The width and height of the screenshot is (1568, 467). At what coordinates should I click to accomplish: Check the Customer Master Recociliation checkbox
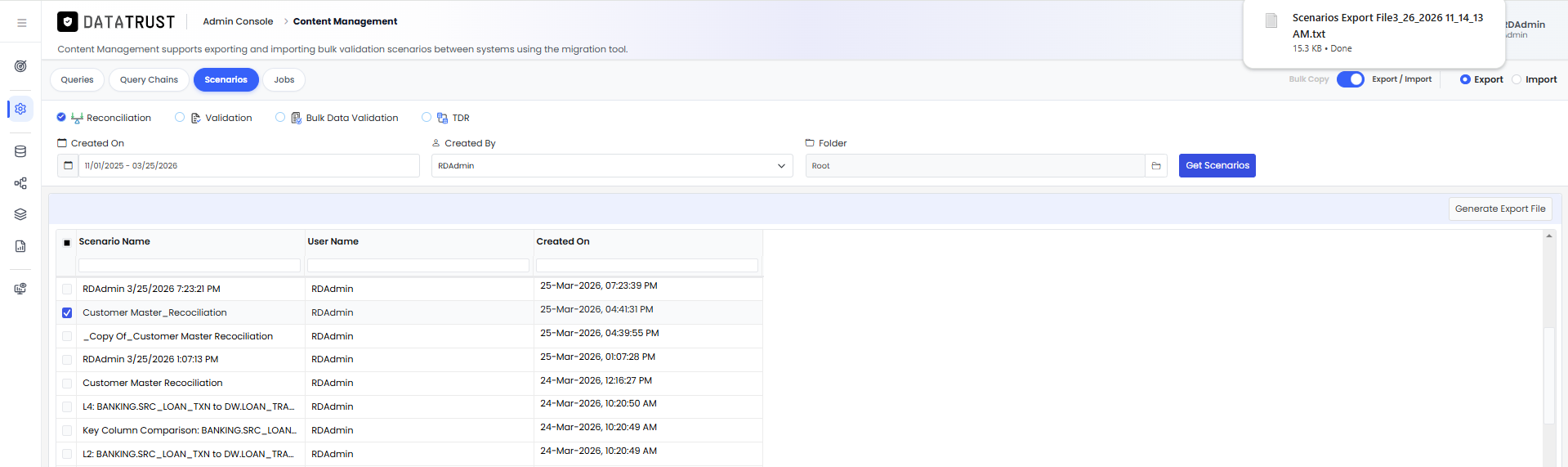[67, 383]
